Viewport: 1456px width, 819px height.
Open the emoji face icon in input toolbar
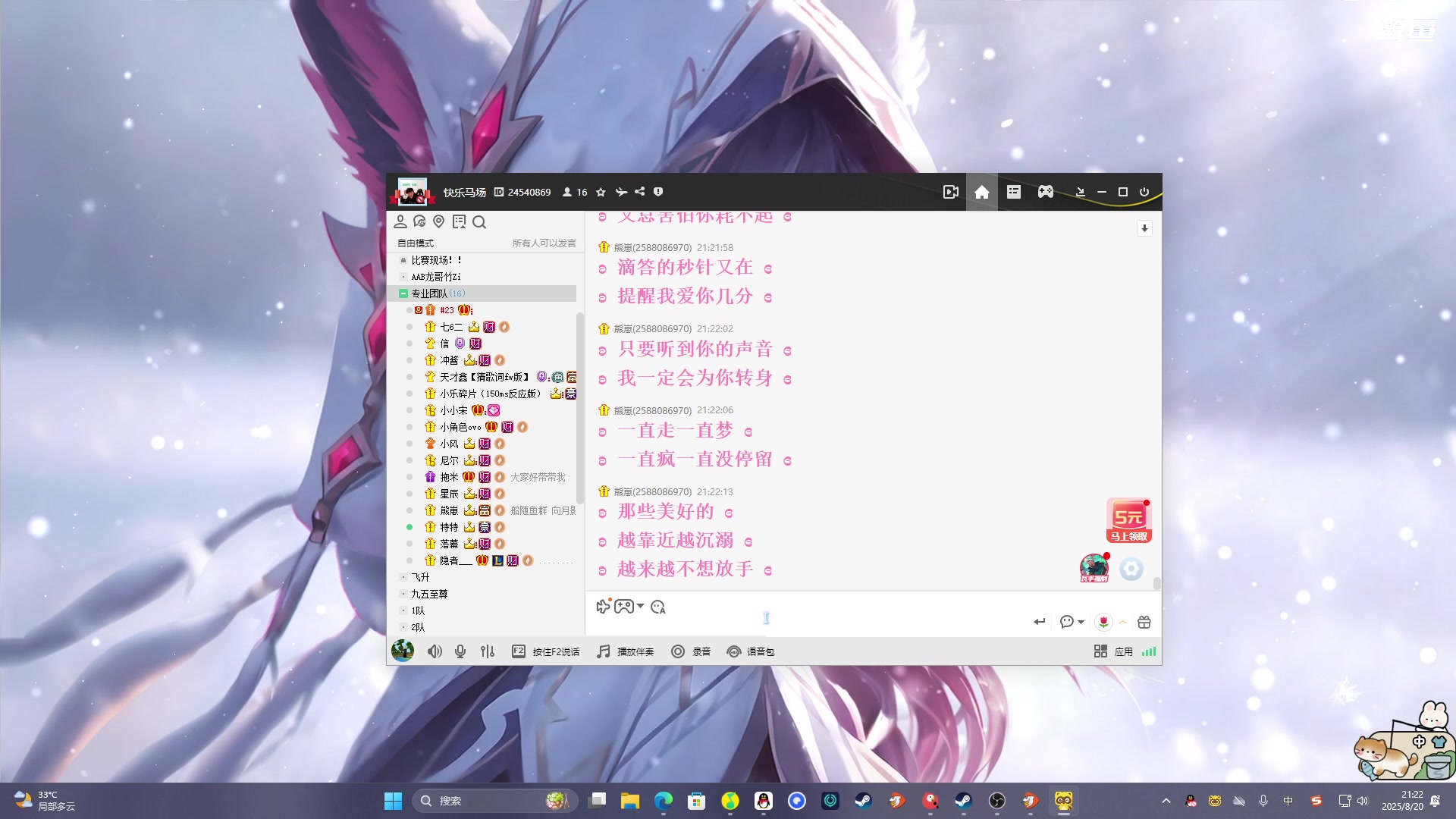coord(658,607)
